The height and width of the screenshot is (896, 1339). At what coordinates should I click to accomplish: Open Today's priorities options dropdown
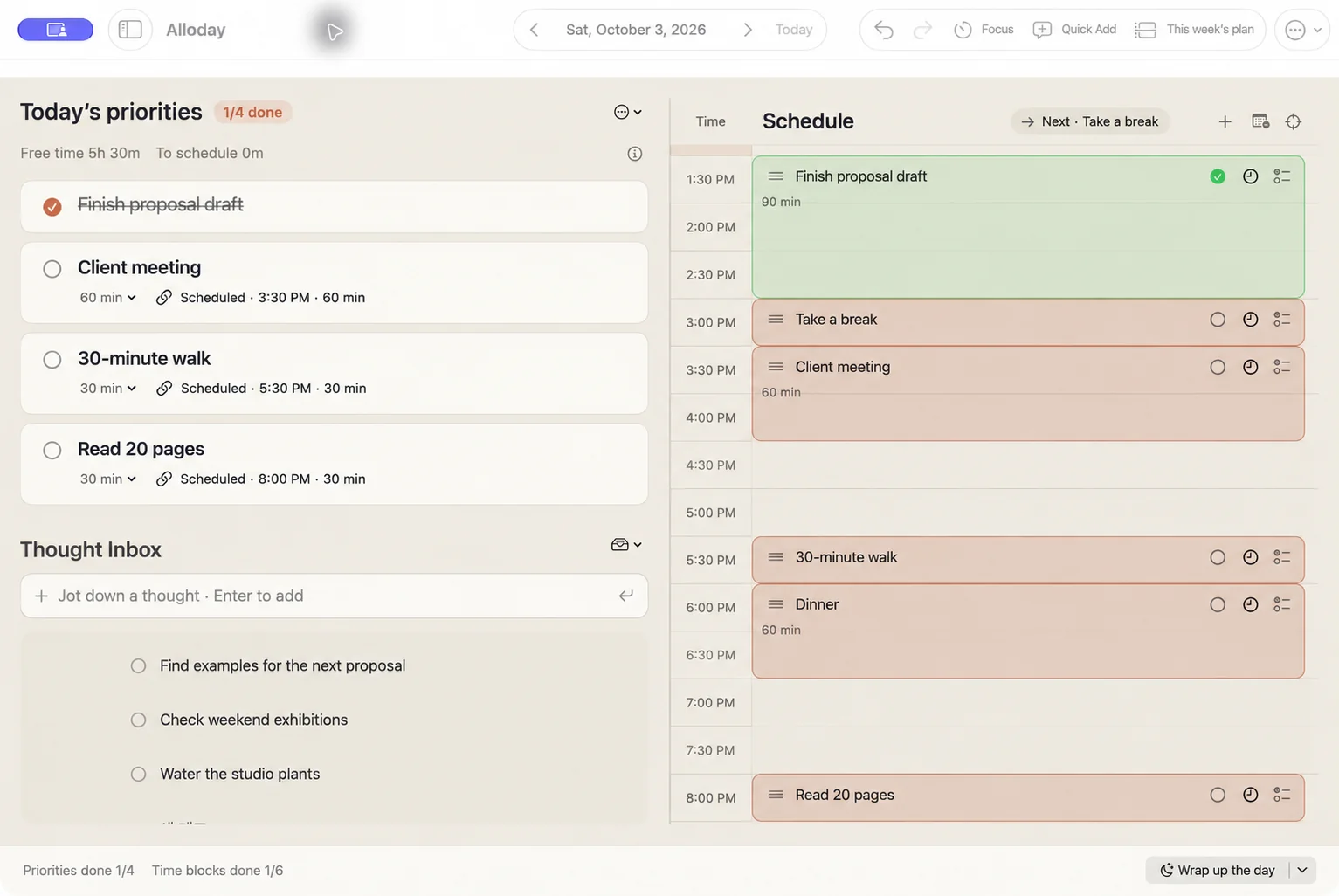click(628, 112)
